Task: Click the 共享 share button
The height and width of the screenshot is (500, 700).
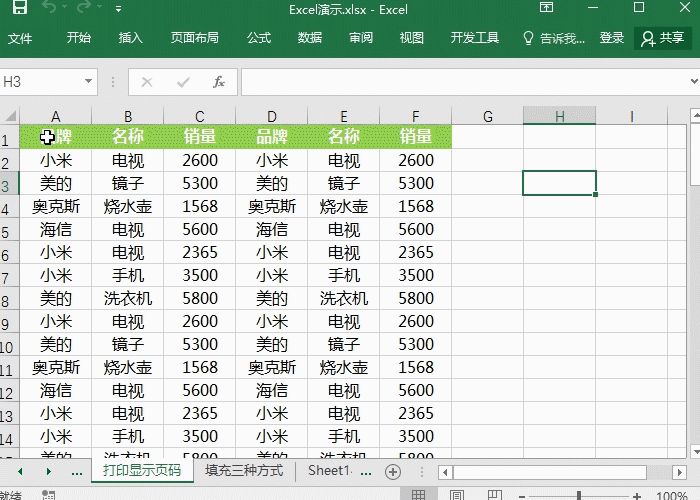Action: (663, 38)
